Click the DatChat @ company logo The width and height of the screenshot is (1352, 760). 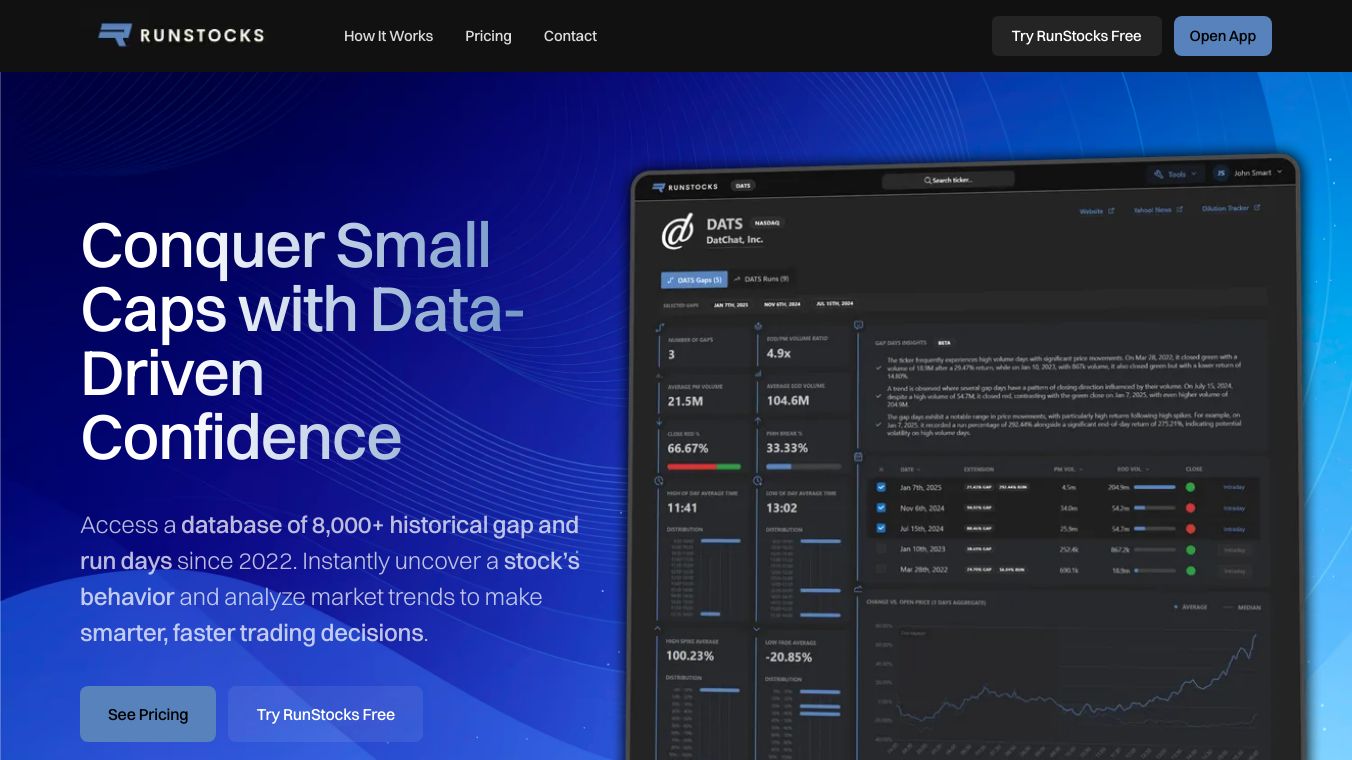(677, 233)
